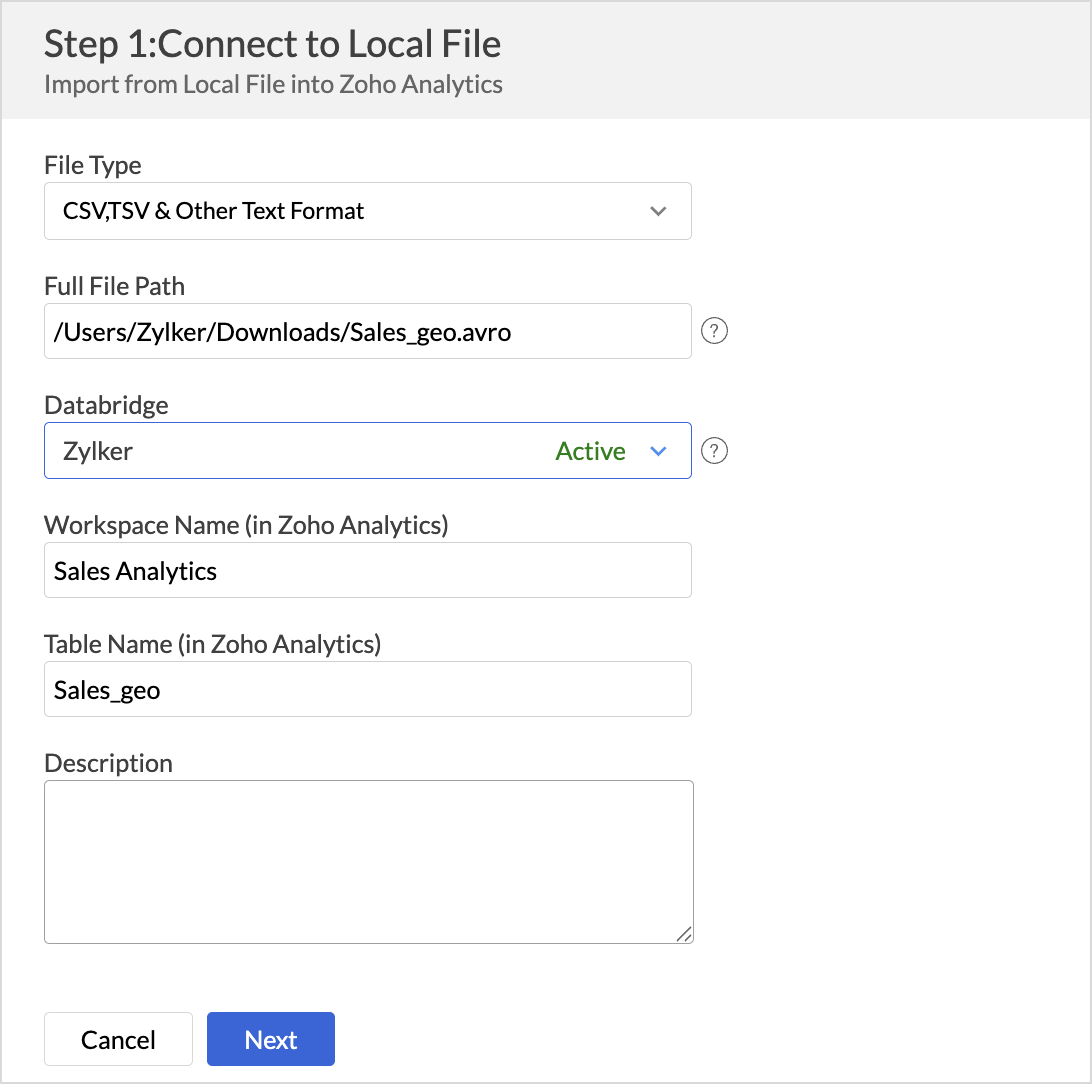The height and width of the screenshot is (1084, 1092).
Task: Click the help icon beside Full File Path
Action: [714, 331]
